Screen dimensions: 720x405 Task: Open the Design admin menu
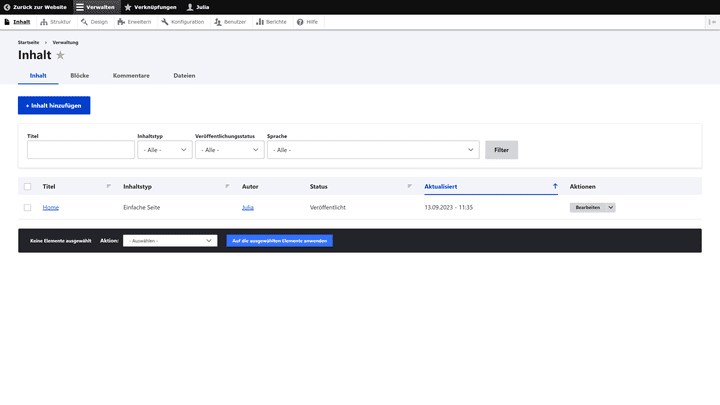tap(94, 22)
